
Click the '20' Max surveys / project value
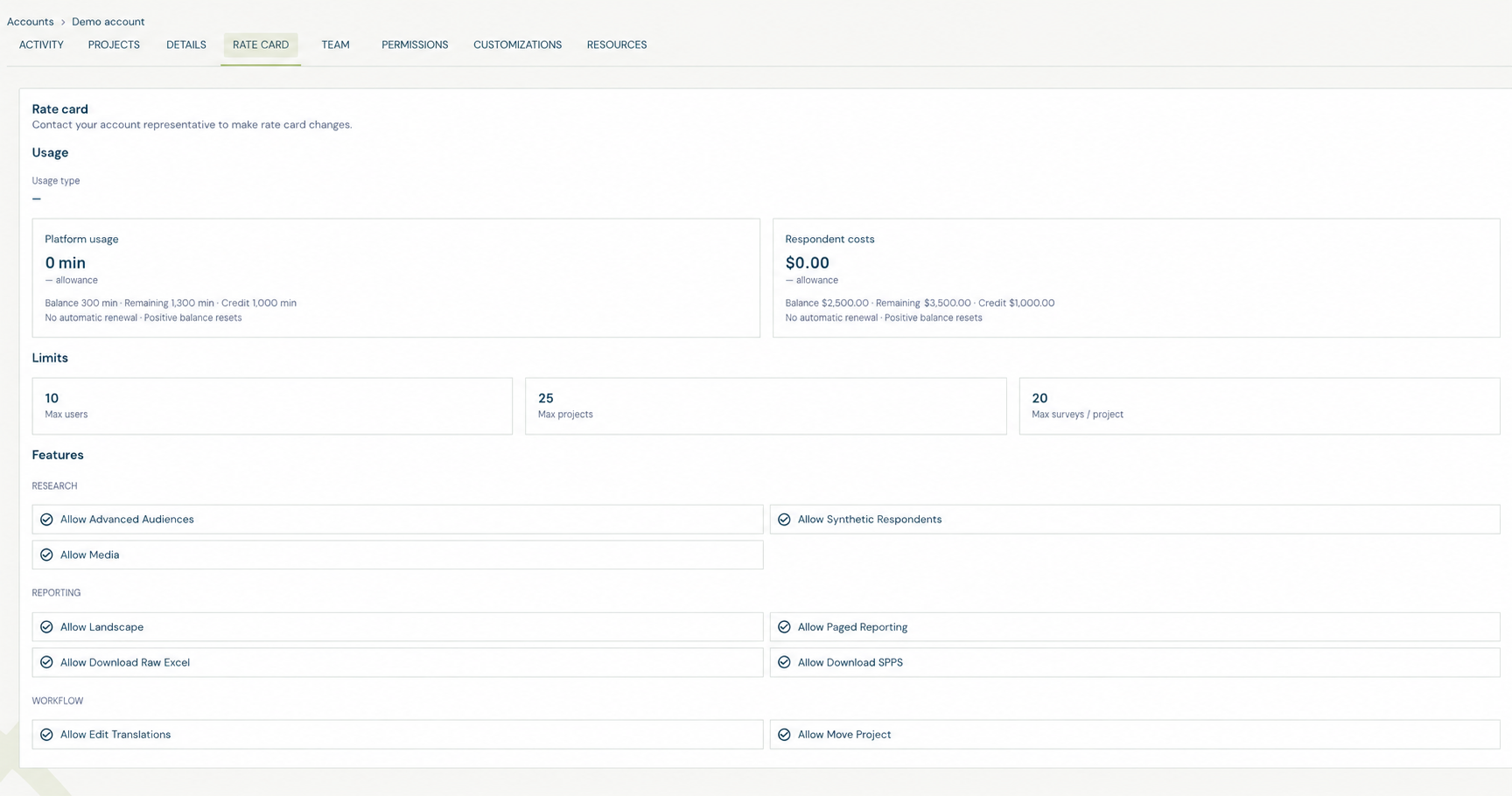(x=1039, y=398)
